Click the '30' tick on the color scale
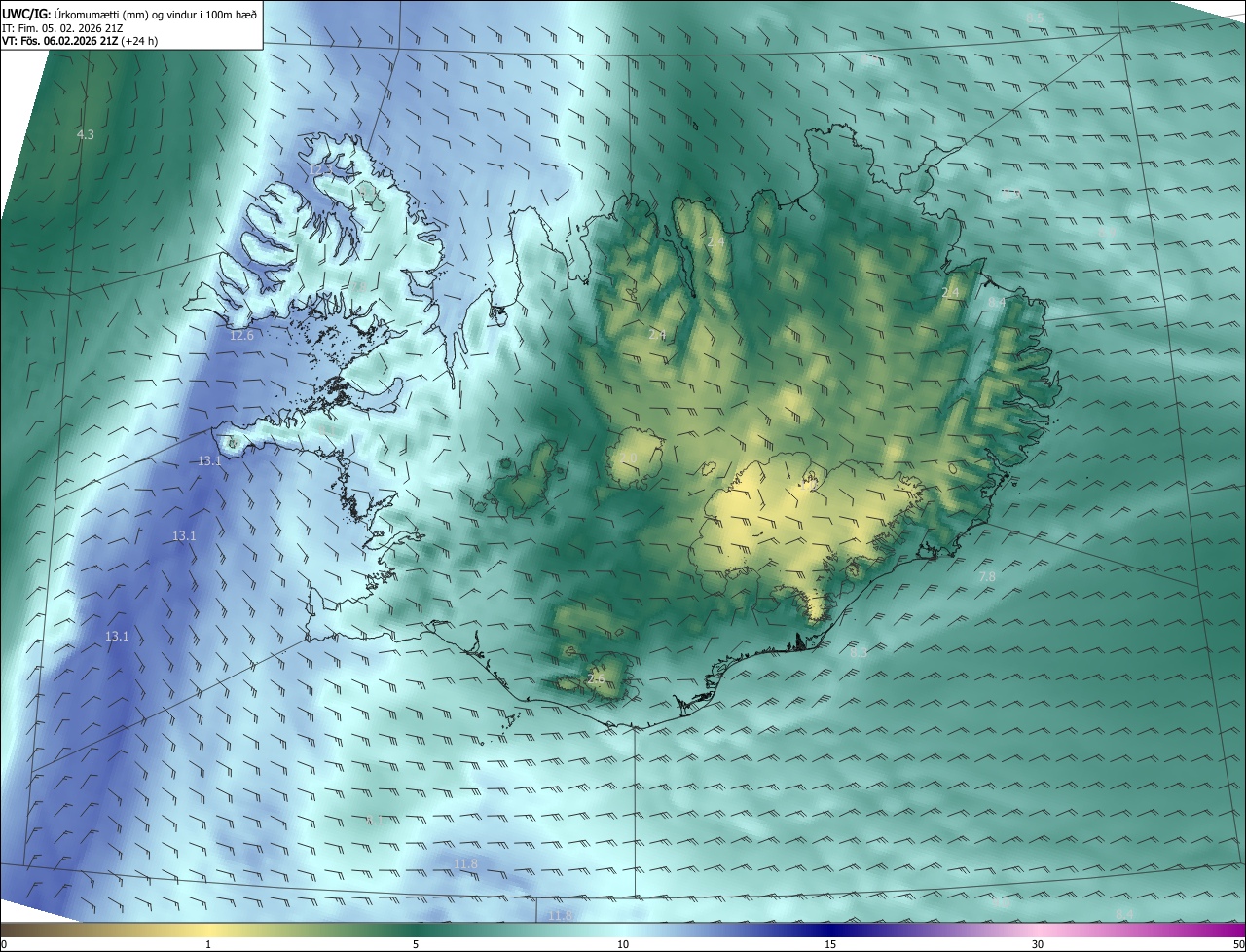 point(1038,945)
